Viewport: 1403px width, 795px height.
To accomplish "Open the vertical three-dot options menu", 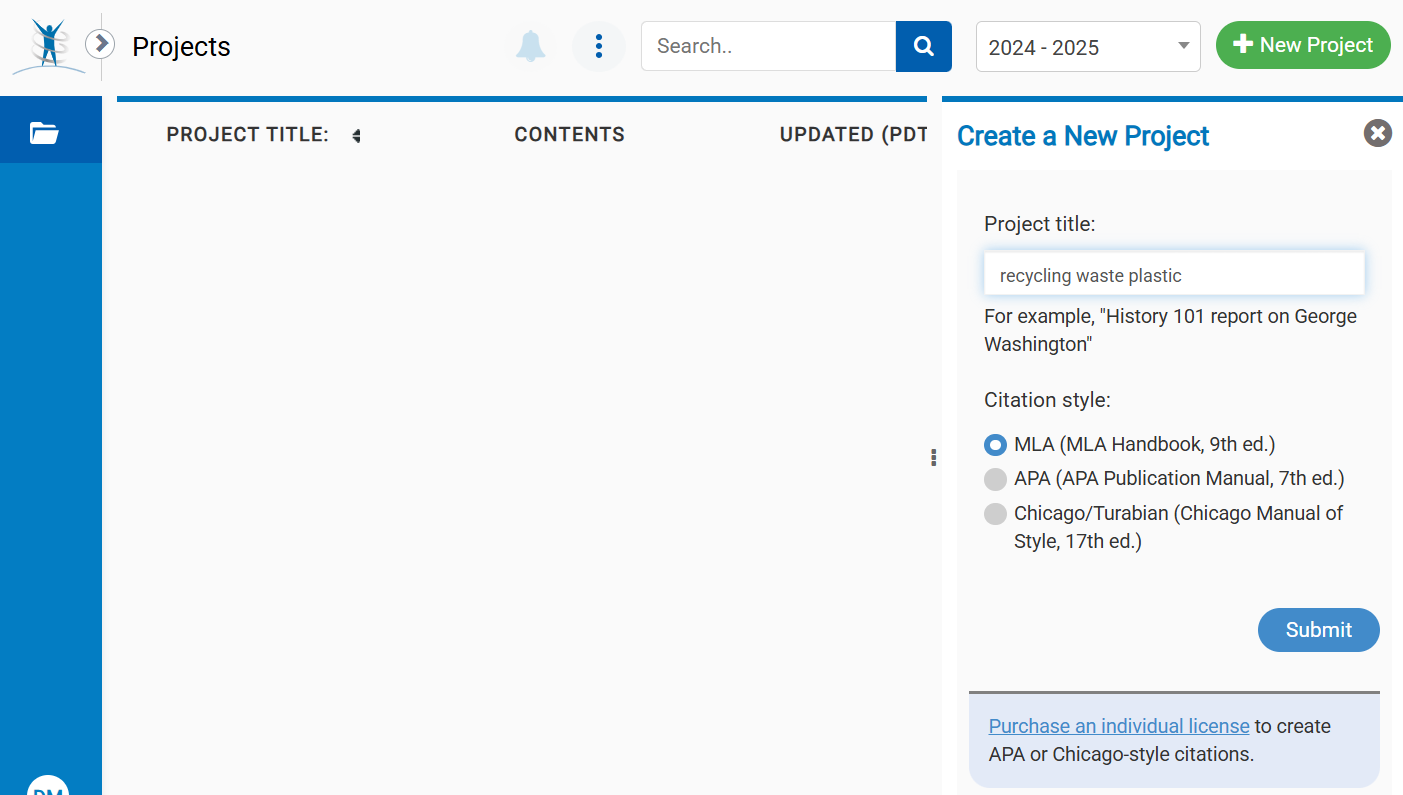I will coord(598,46).
